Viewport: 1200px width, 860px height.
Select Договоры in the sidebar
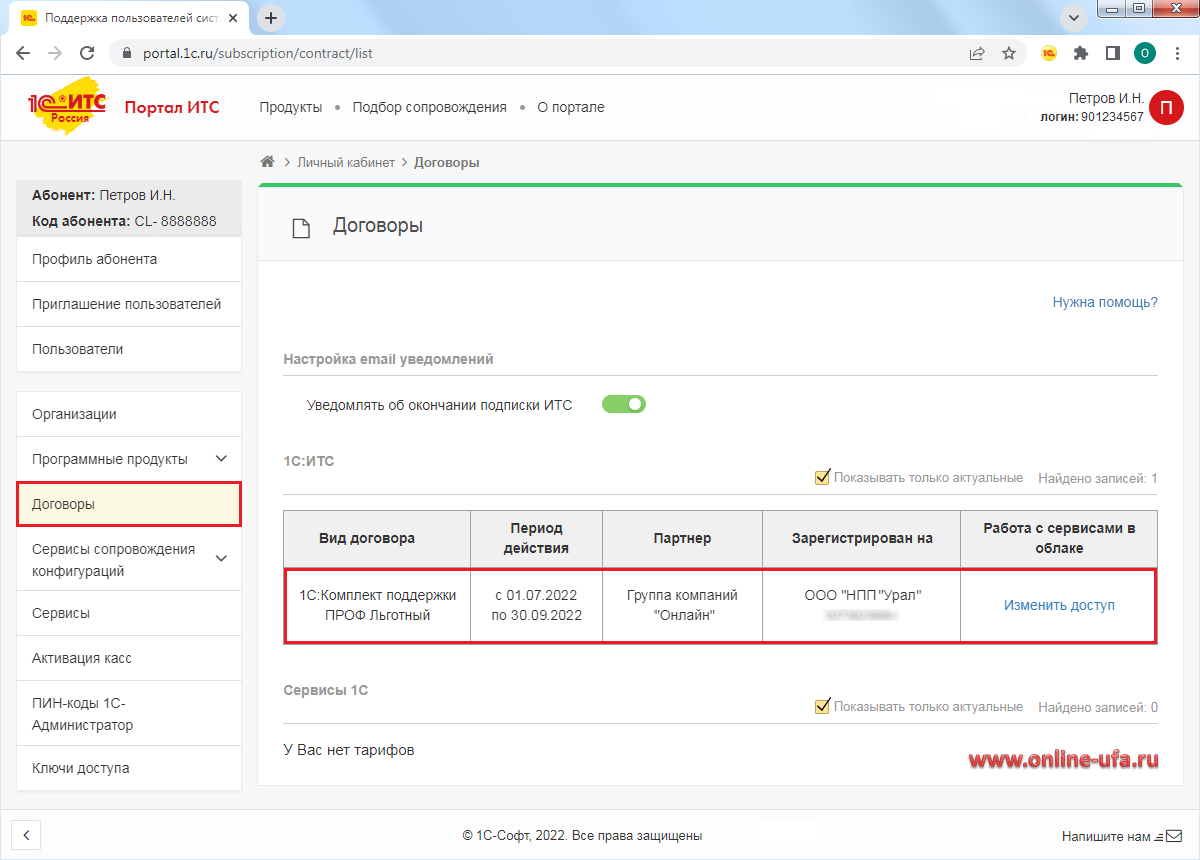pos(129,504)
